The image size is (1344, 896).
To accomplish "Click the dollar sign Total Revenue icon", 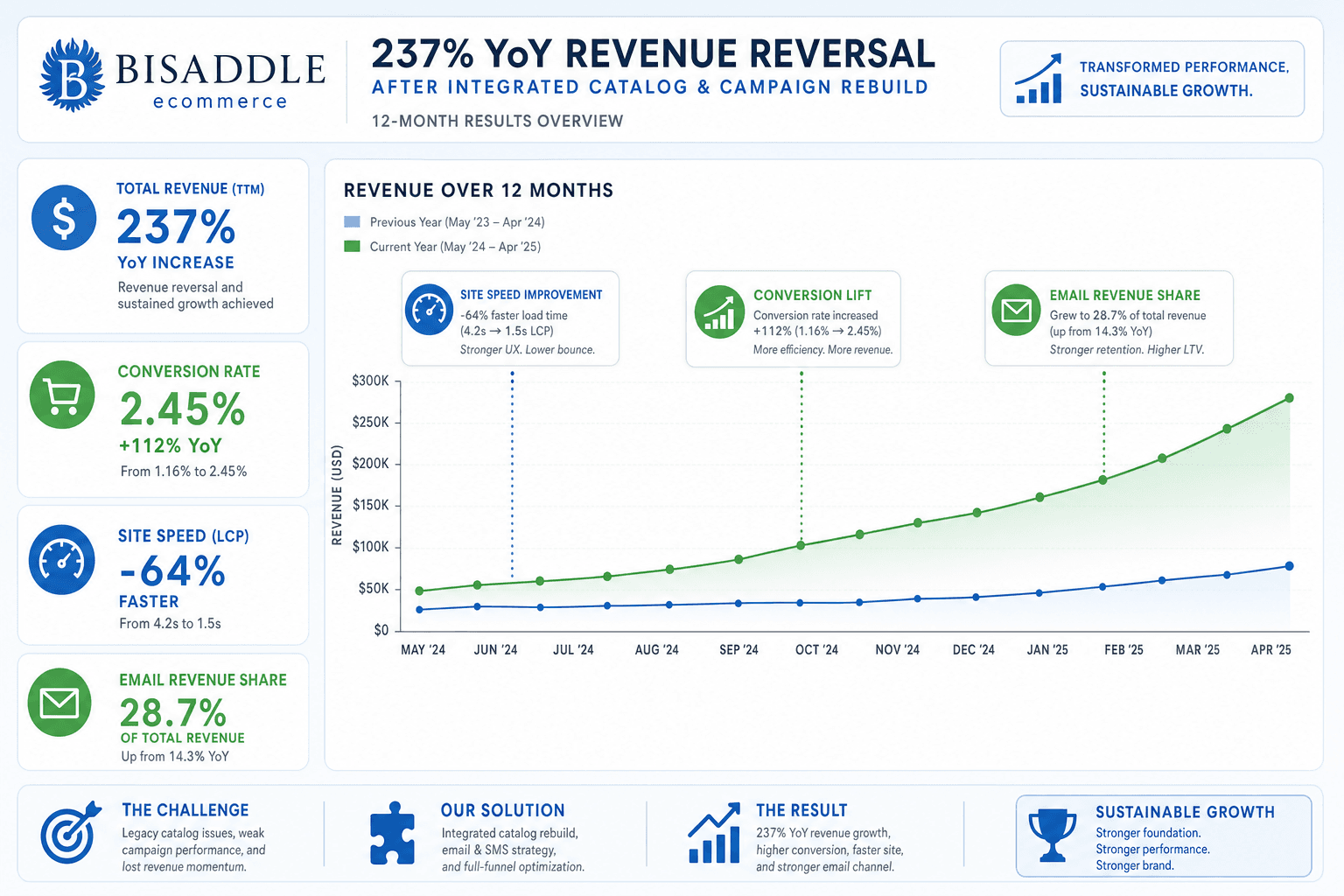I will [64, 218].
